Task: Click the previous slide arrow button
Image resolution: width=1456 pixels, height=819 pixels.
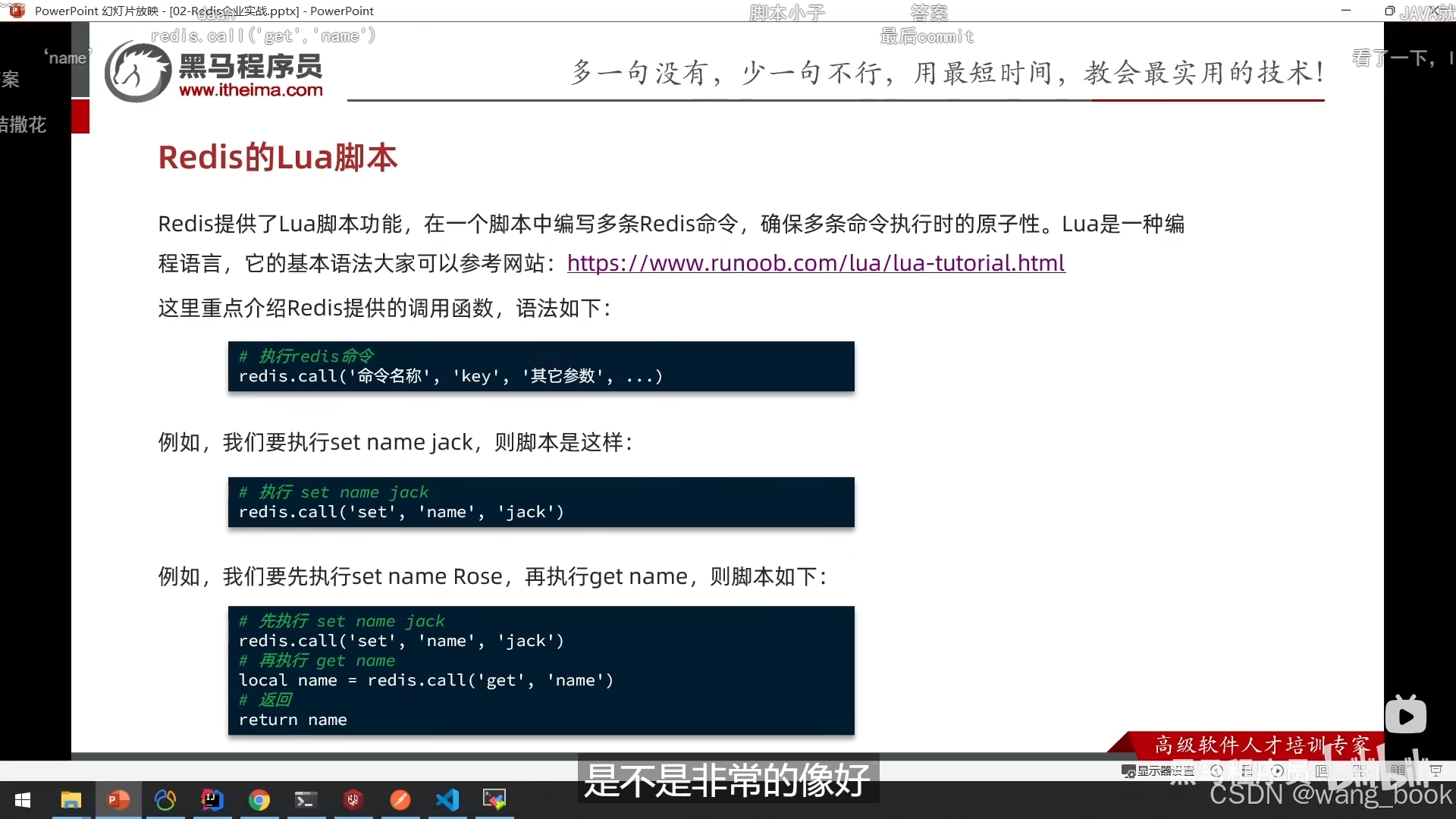Action: coord(1217,770)
